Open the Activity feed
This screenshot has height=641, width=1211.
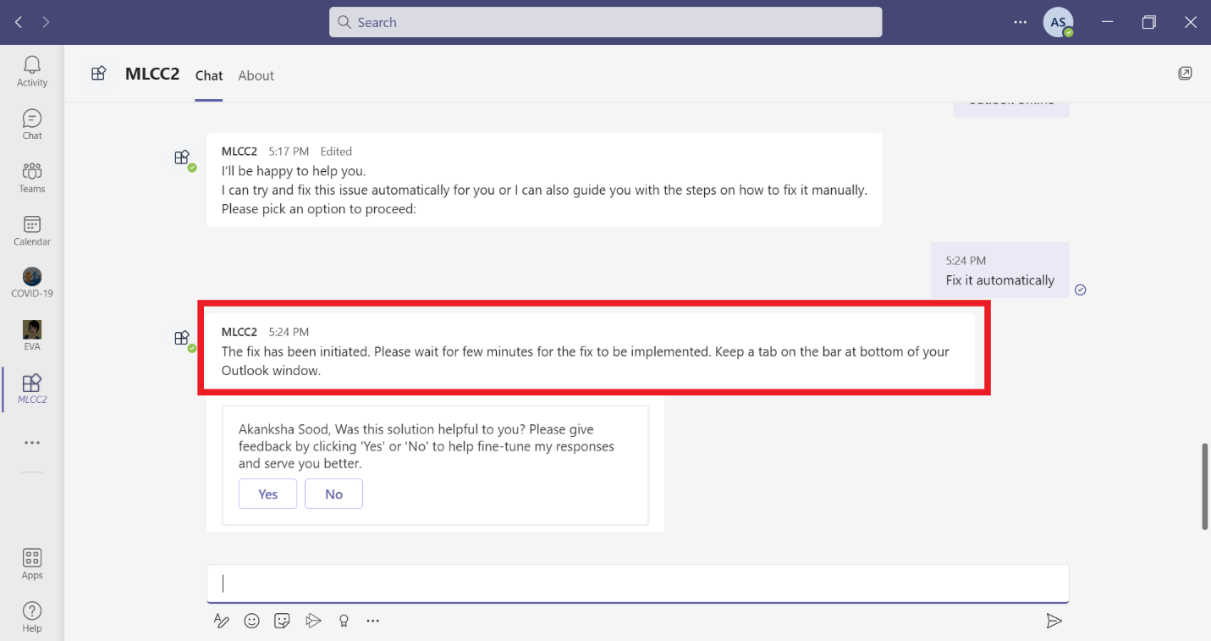click(x=31, y=70)
